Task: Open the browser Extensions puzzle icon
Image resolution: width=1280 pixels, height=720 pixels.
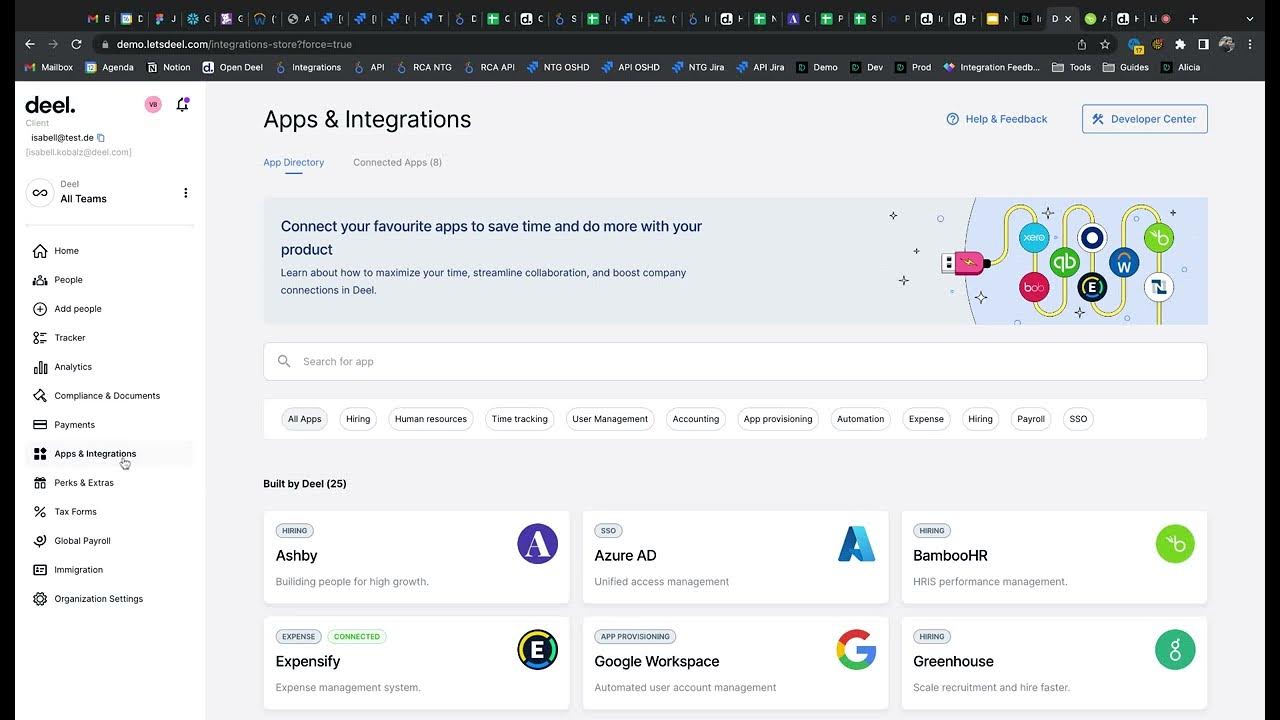Action: (1180, 44)
